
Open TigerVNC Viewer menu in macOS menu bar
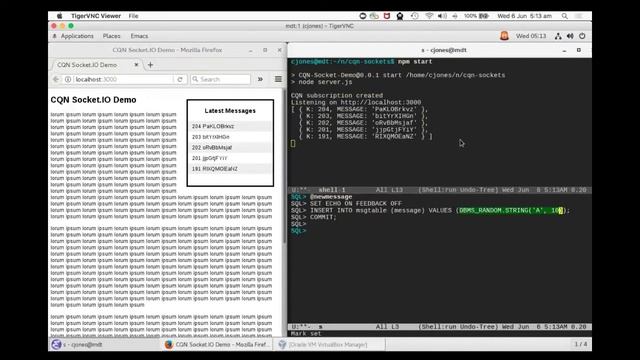(96, 16)
